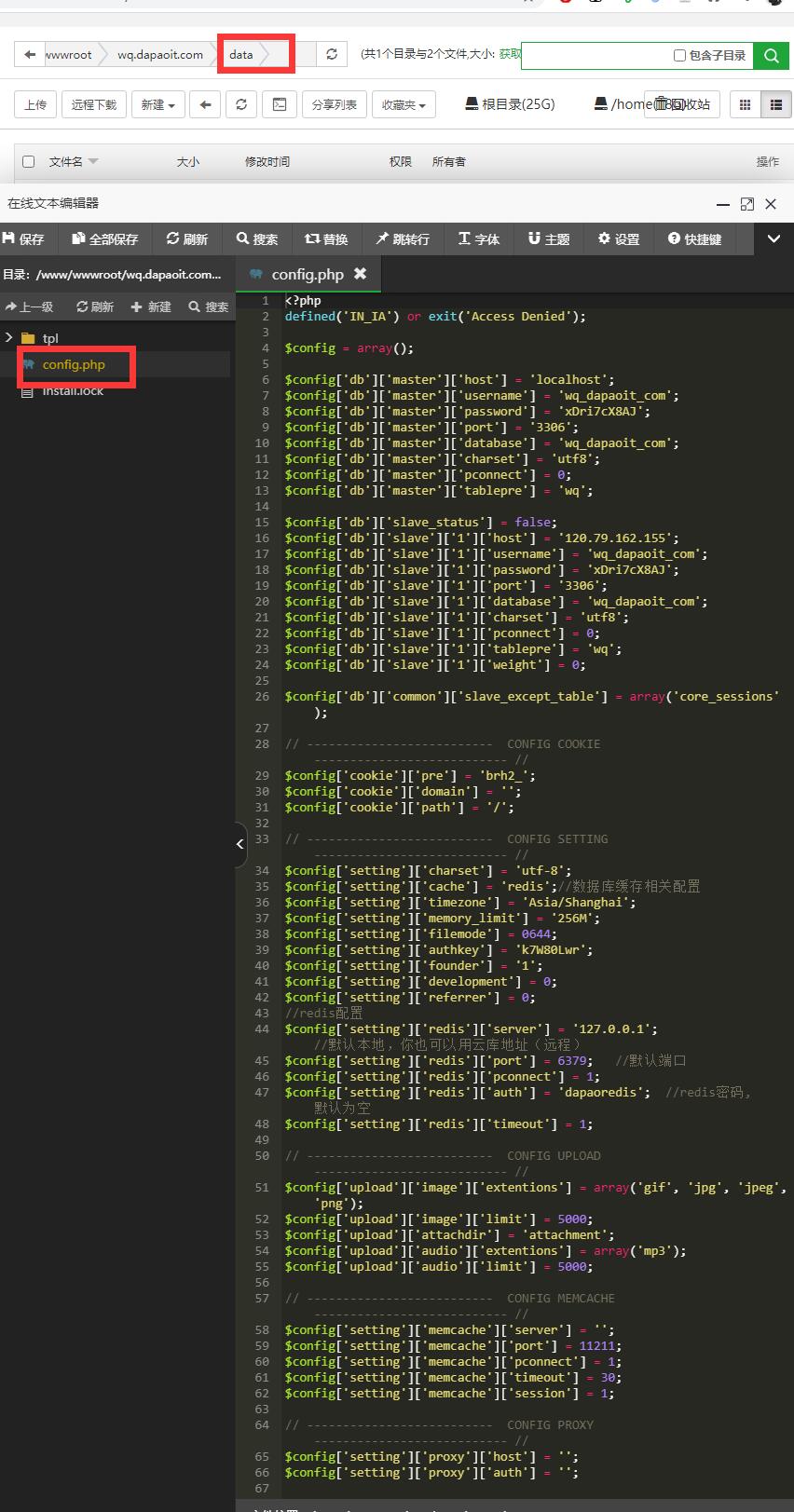
Task: Open install.lock in the sidebar file tree
Action: [73, 390]
